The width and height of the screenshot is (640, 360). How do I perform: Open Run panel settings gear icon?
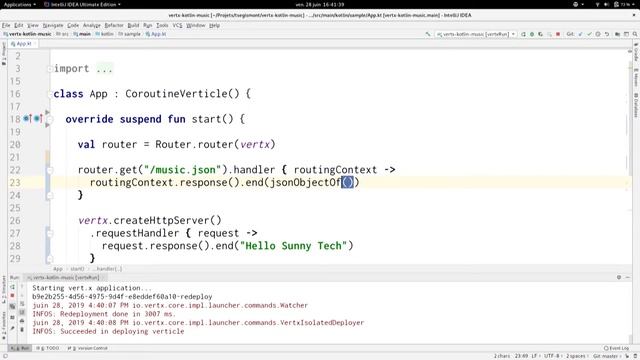pyautogui.click(x=619, y=277)
